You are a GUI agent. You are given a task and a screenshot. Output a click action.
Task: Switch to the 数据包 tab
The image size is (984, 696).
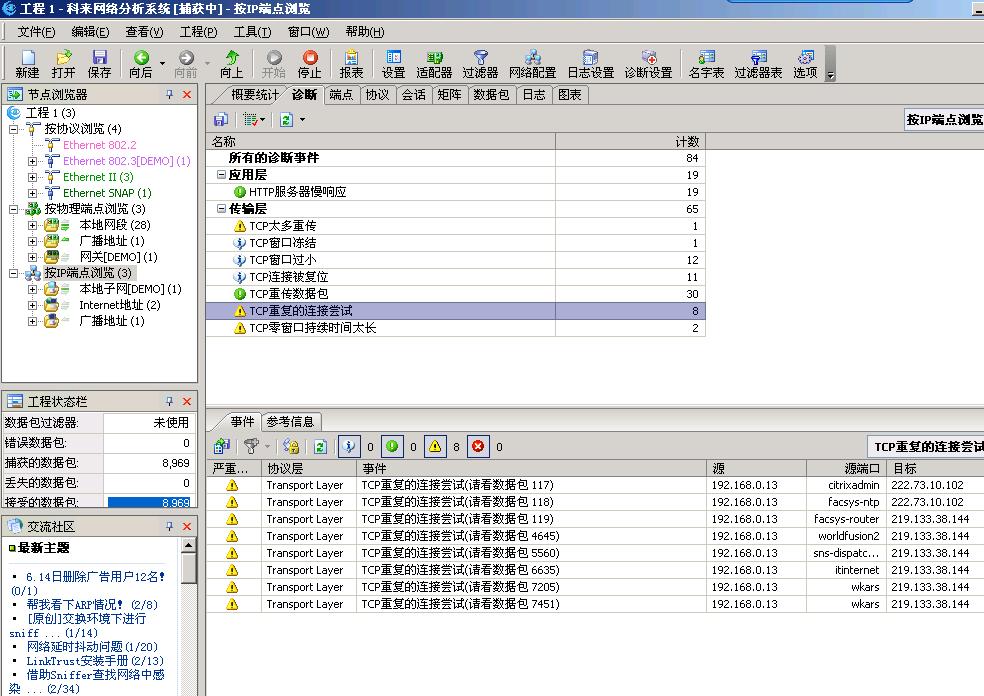click(491, 95)
